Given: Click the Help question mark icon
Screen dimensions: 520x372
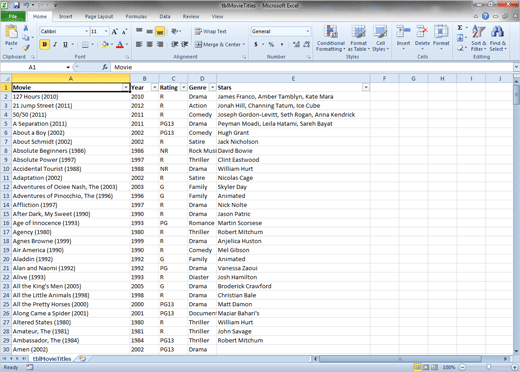Looking at the screenshot, I should 486,16.
